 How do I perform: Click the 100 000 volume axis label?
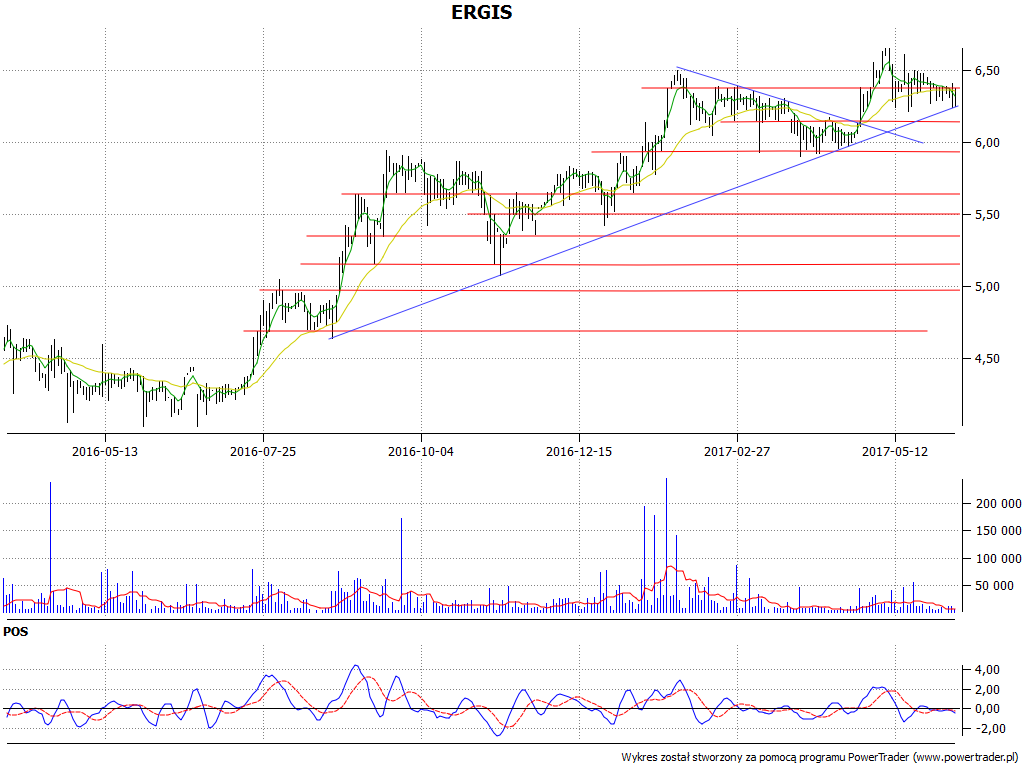point(998,558)
